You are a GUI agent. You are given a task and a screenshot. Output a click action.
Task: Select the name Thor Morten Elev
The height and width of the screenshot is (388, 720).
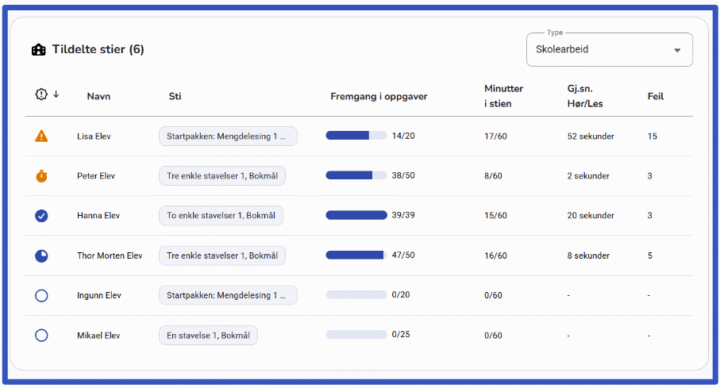pos(110,256)
